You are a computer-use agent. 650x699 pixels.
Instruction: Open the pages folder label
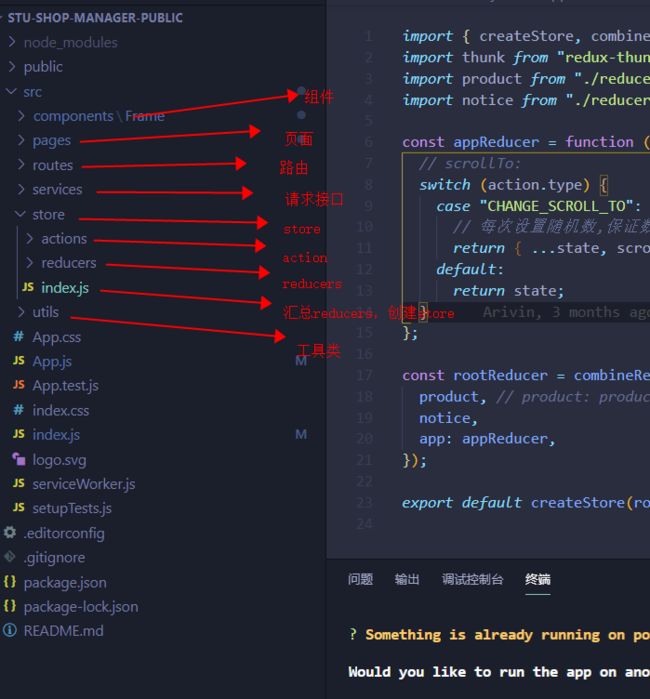coord(52,141)
